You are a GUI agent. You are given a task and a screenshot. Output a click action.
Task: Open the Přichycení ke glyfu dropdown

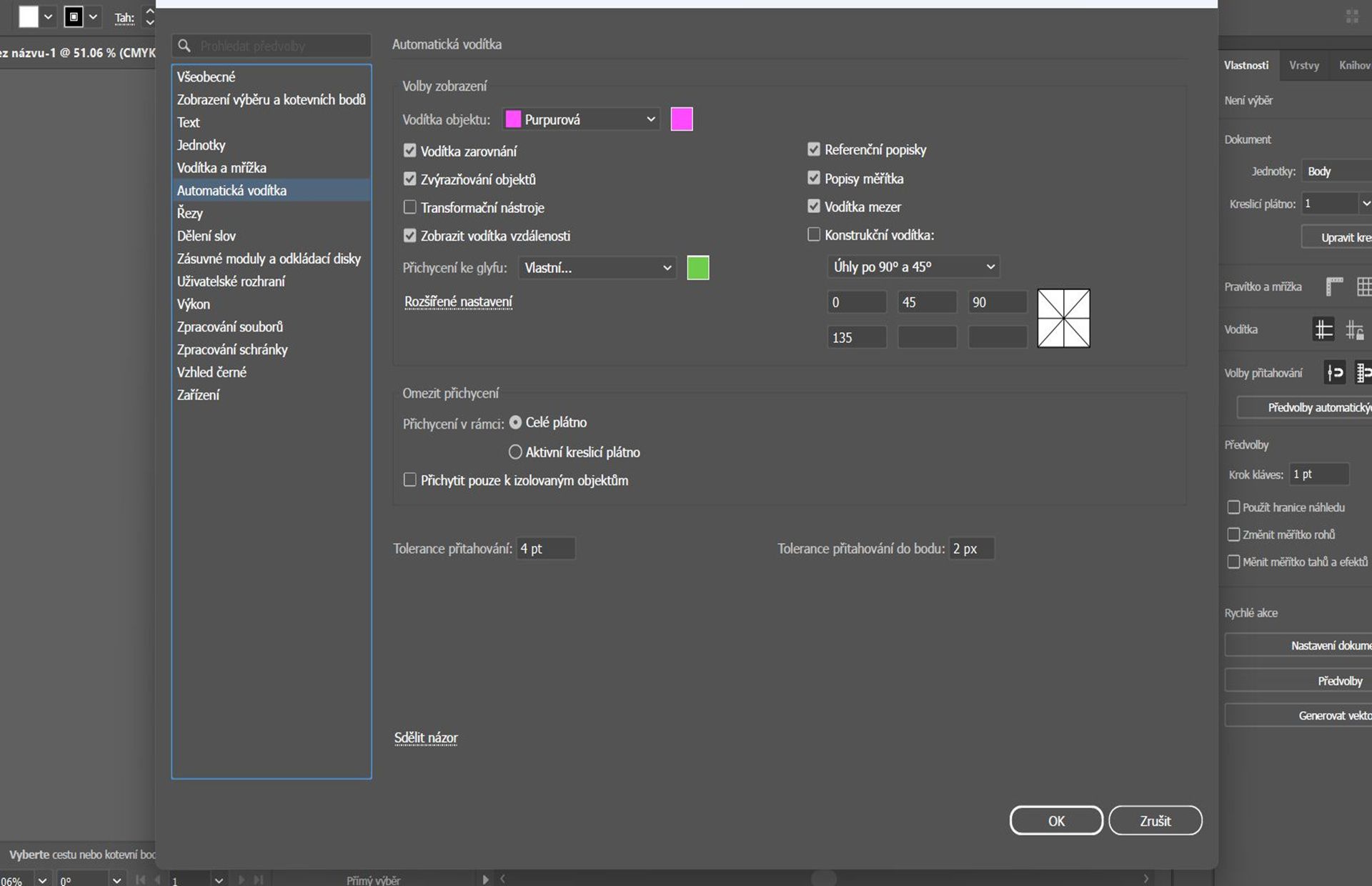[597, 268]
